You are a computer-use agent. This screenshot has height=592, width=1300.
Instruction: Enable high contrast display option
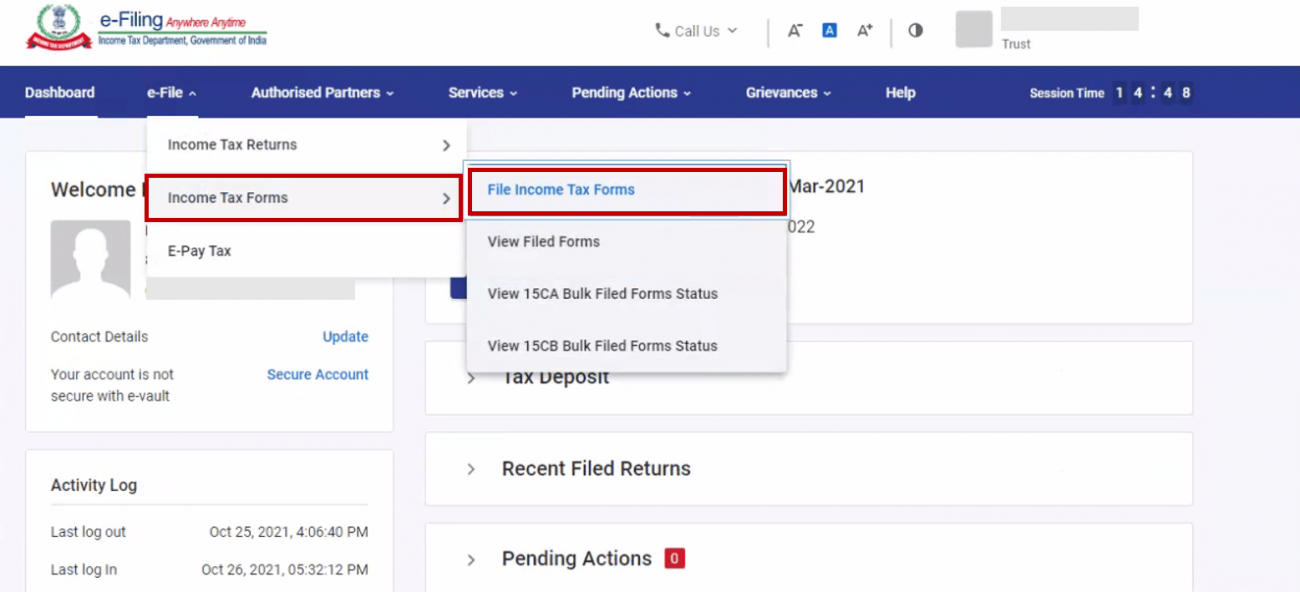915,30
